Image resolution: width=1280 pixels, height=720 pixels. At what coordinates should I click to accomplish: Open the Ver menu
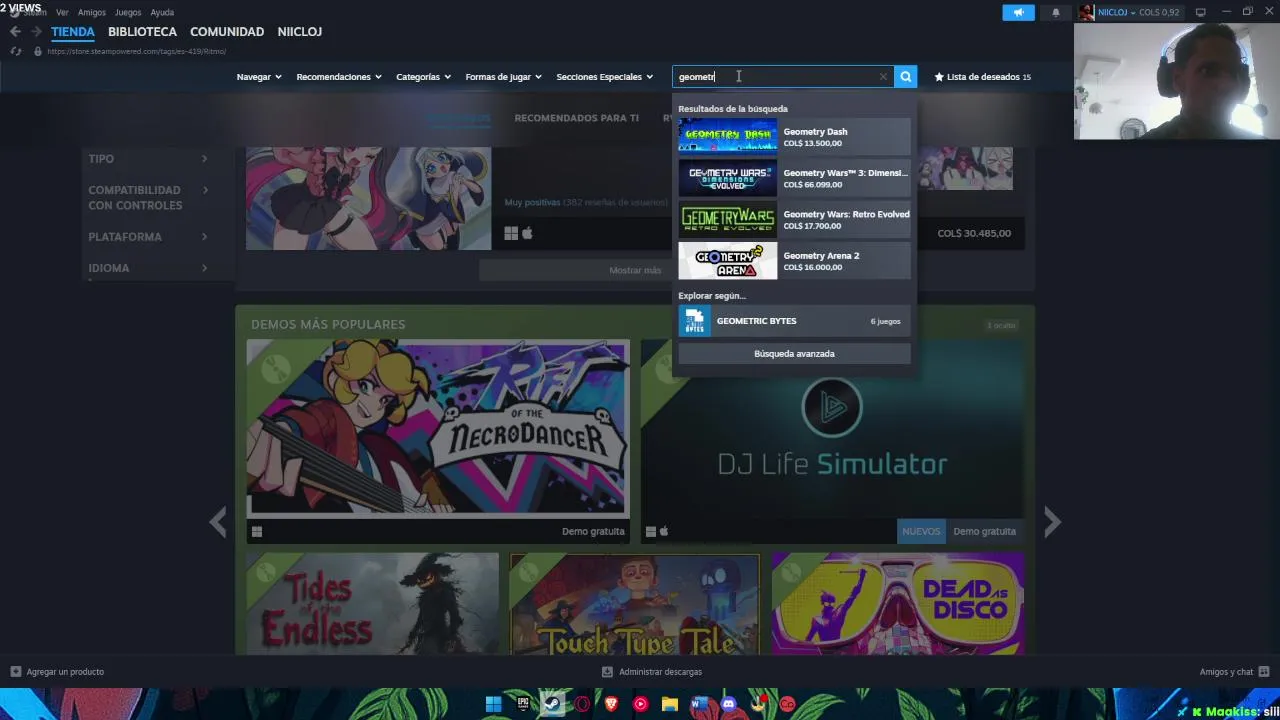pyautogui.click(x=62, y=12)
